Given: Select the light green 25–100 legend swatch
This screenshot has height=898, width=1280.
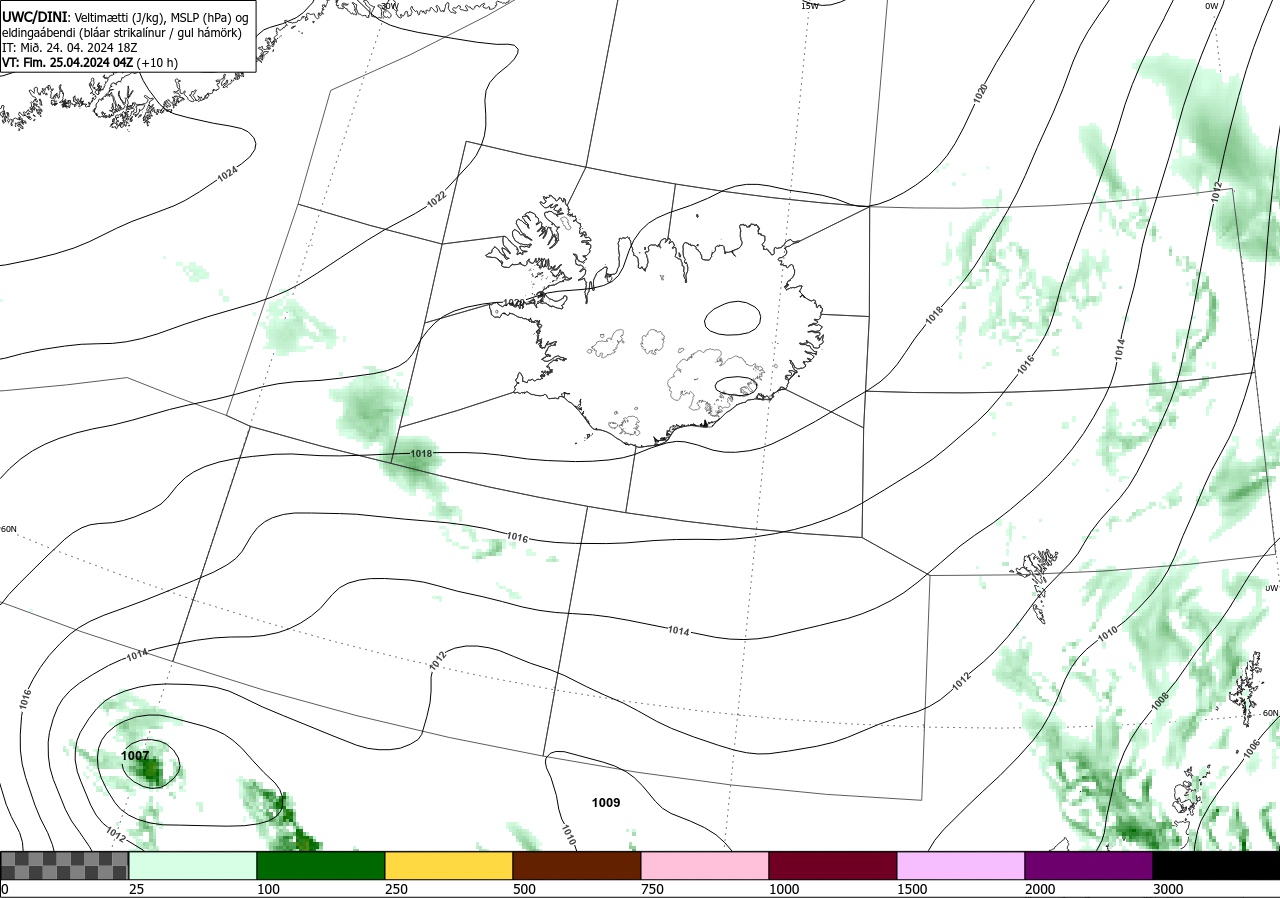Looking at the screenshot, I should pyautogui.click(x=193, y=865).
